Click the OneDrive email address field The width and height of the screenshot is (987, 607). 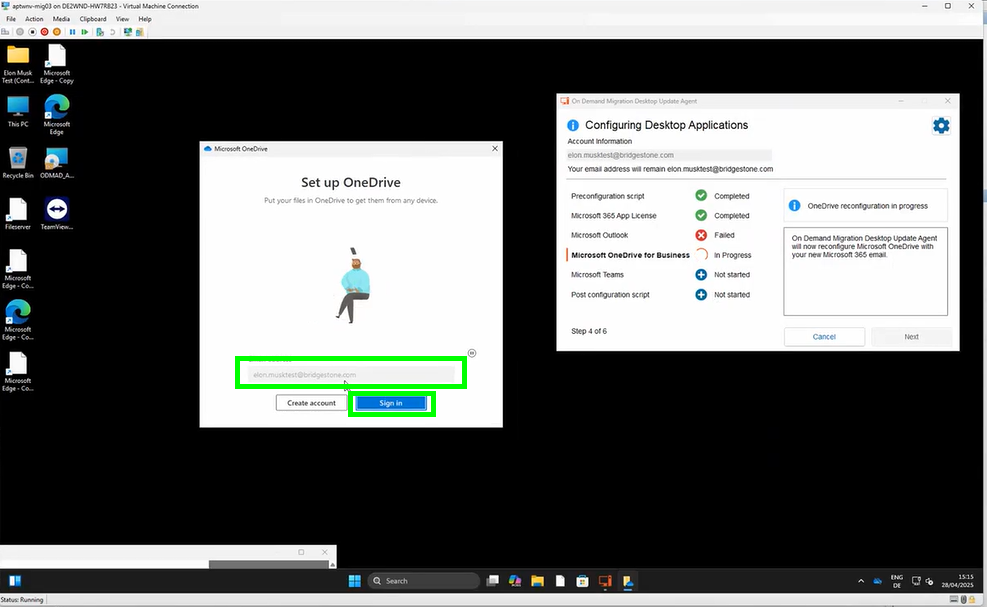click(351, 374)
